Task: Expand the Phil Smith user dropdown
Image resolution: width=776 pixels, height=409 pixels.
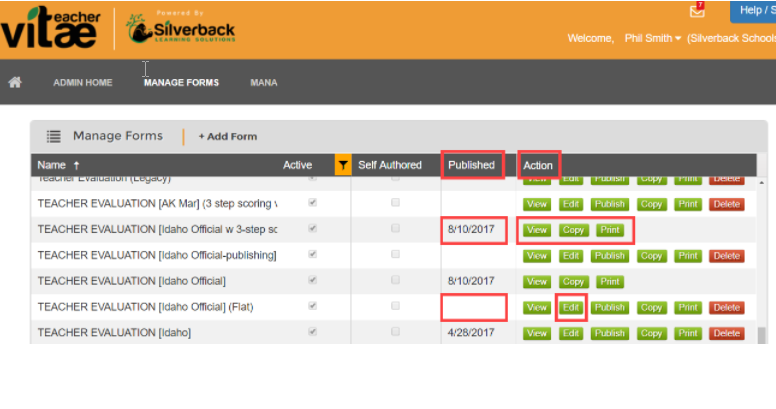Action: click(x=650, y=38)
